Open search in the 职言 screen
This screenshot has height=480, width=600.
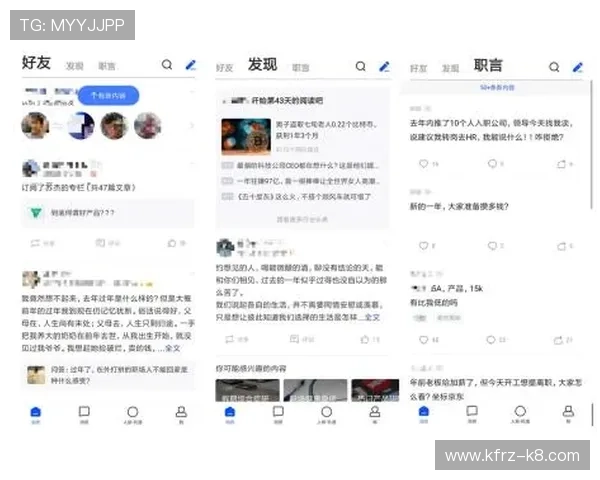coord(554,67)
